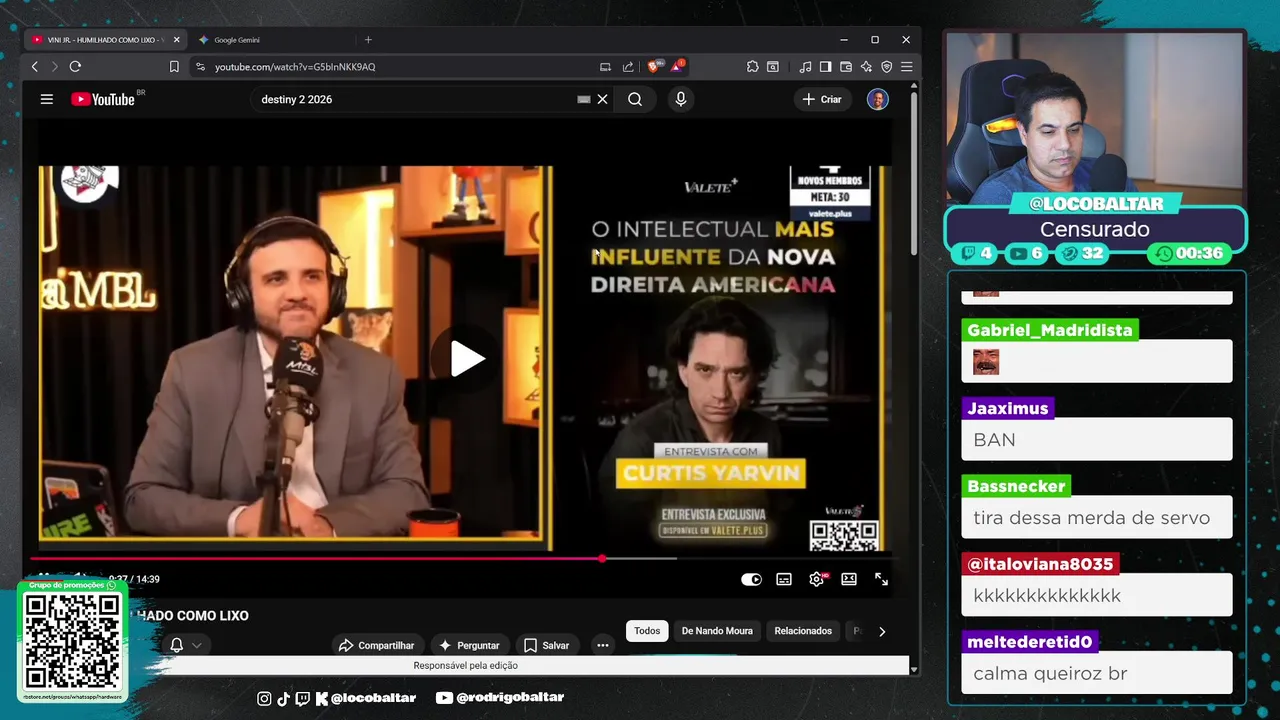Open the browser main menu
The height and width of the screenshot is (720, 1280).
click(906, 67)
